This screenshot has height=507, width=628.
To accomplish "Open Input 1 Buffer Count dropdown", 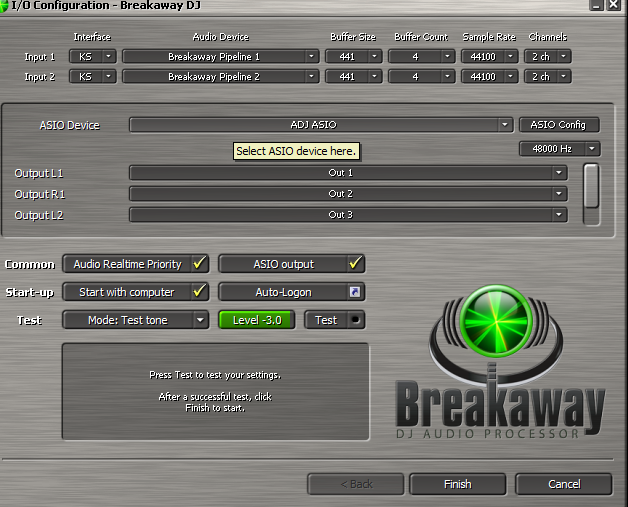I will pyautogui.click(x=421, y=56).
